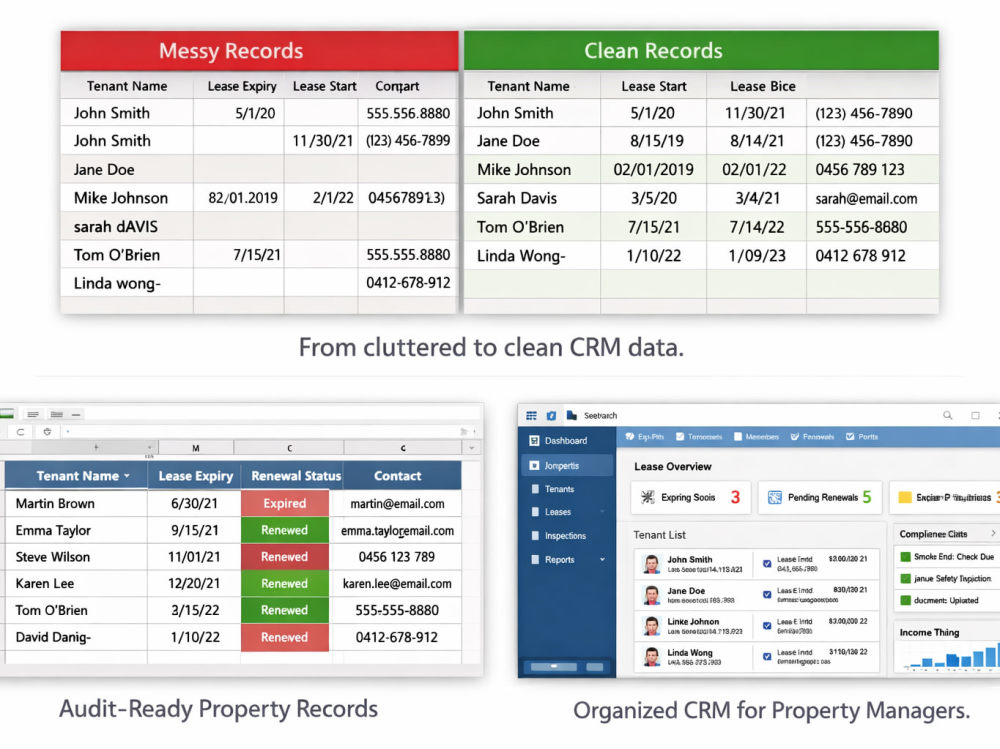Click '0412 678 912' in Clean Records table
The image size is (1000, 749).
860,256
